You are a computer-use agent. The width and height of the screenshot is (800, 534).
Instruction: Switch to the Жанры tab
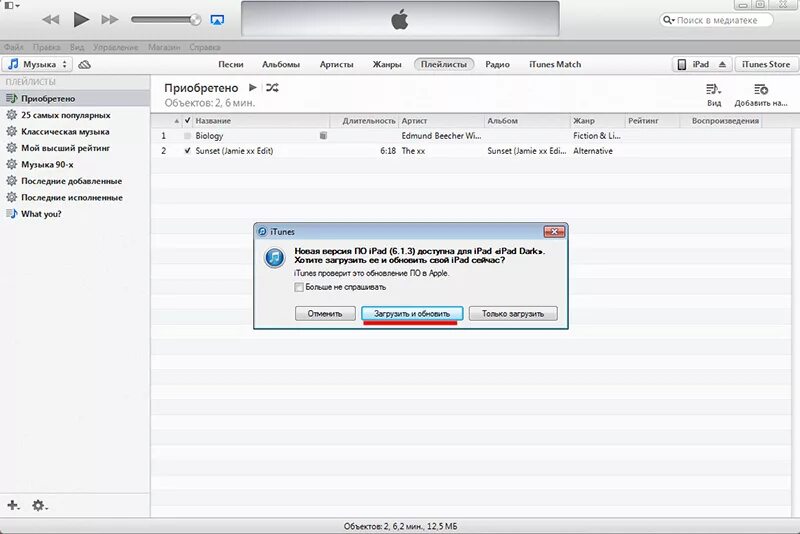tap(387, 64)
